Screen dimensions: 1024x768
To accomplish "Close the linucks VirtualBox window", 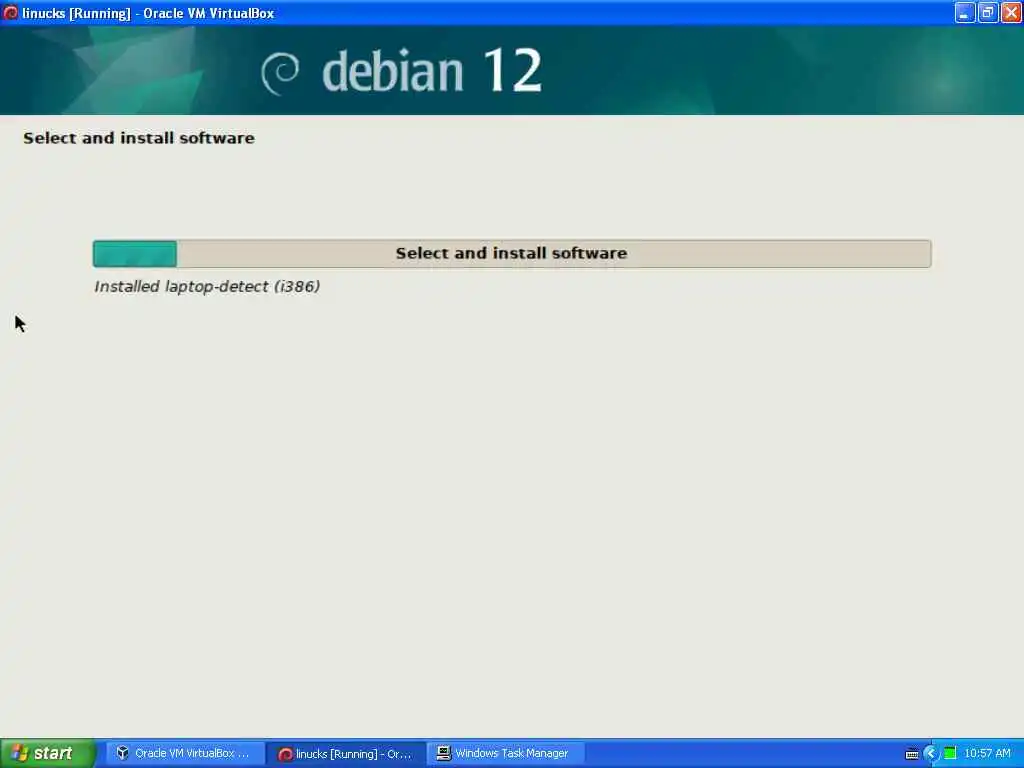I will tap(1011, 12).
